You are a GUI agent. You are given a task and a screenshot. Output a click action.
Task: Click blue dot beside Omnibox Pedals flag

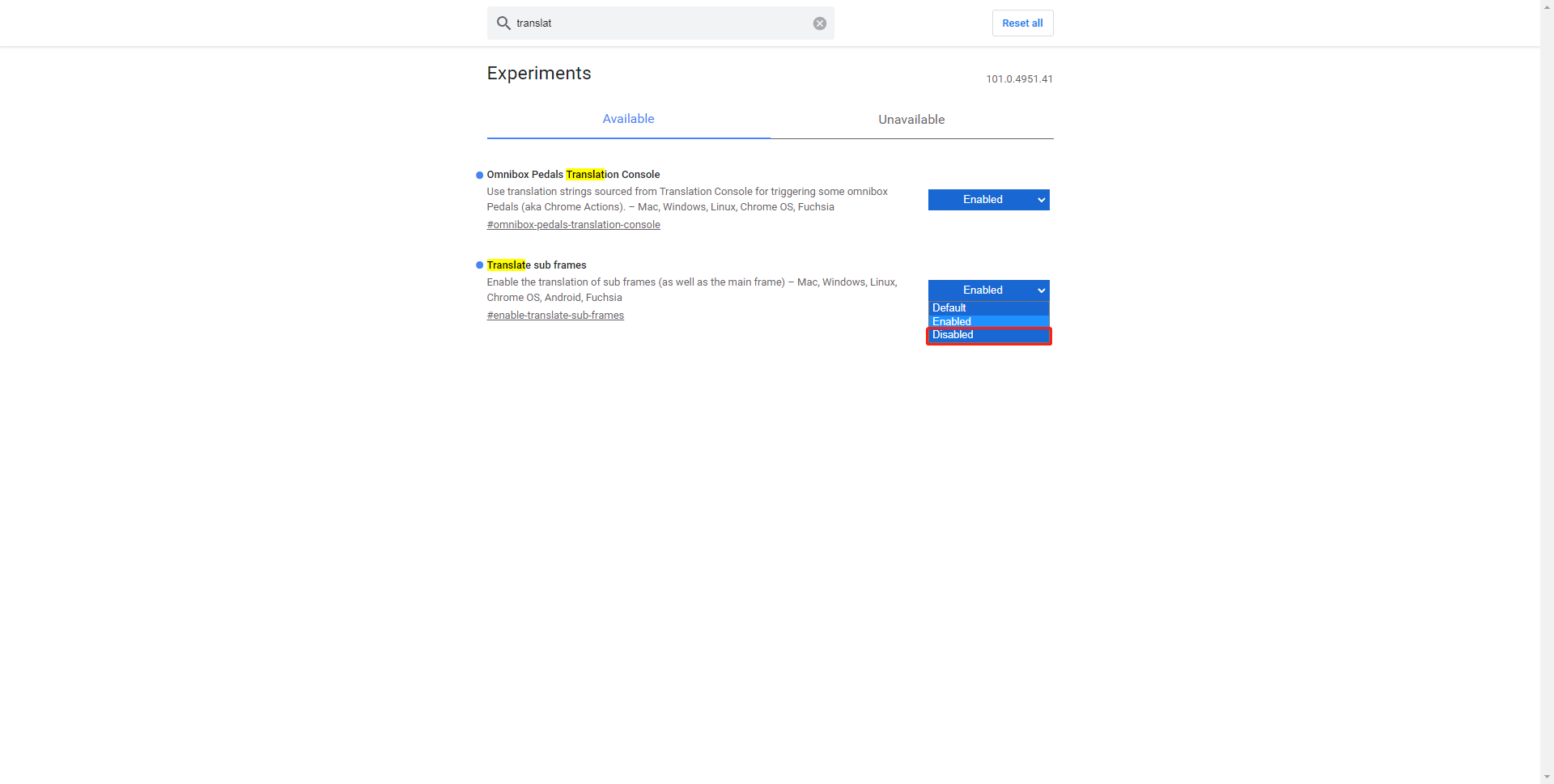coord(479,175)
